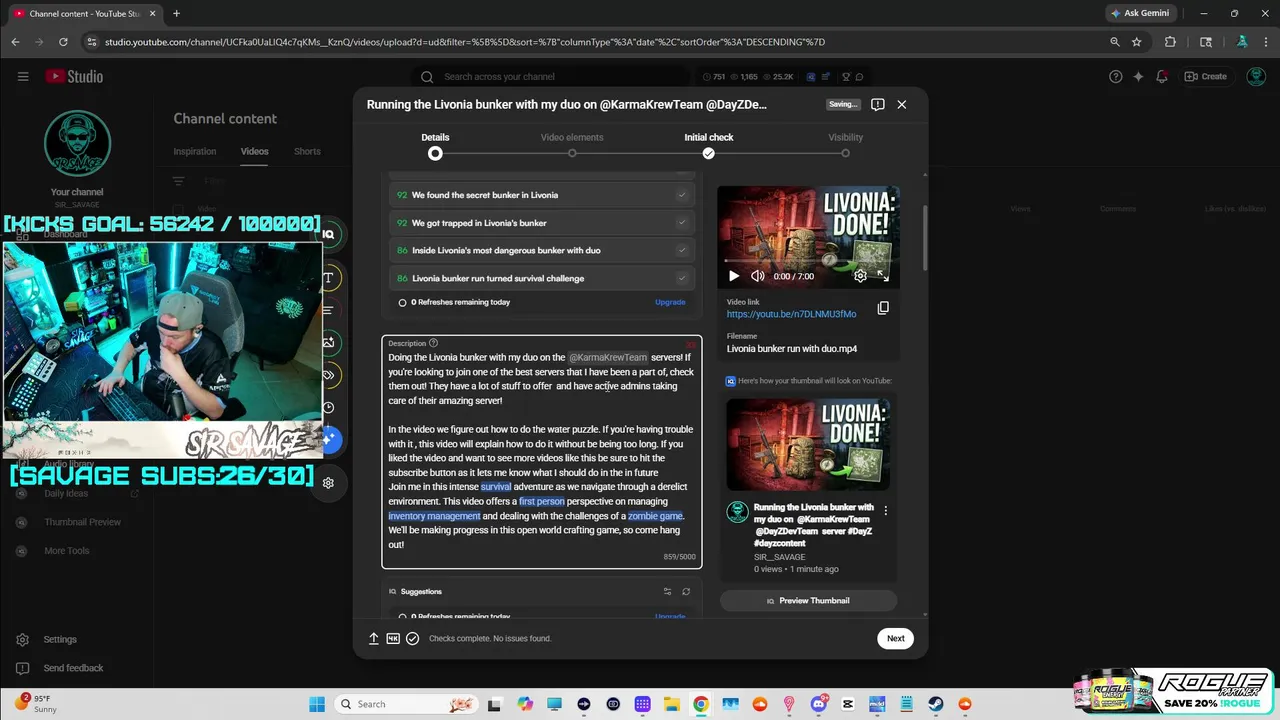
Task: Click the highlighted 'inventory management' text
Action: pos(434,516)
